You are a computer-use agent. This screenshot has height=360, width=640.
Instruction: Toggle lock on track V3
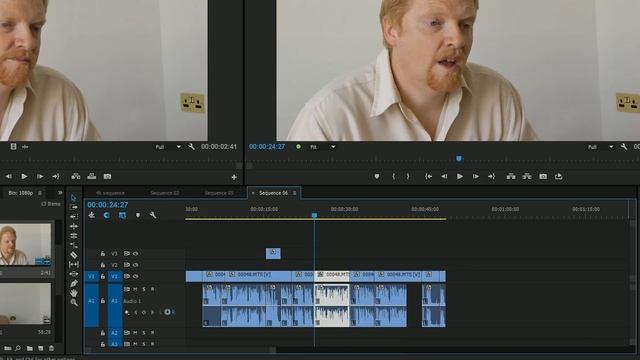(103, 253)
